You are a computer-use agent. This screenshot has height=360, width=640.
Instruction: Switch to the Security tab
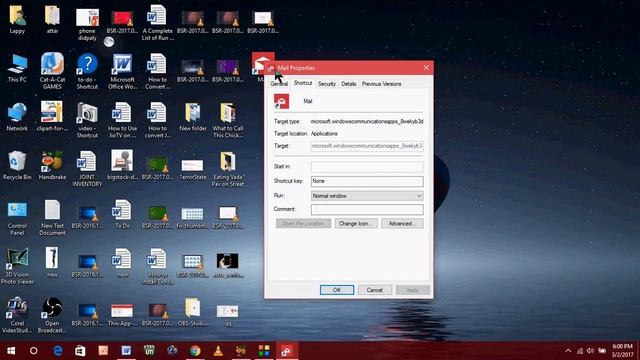point(327,84)
